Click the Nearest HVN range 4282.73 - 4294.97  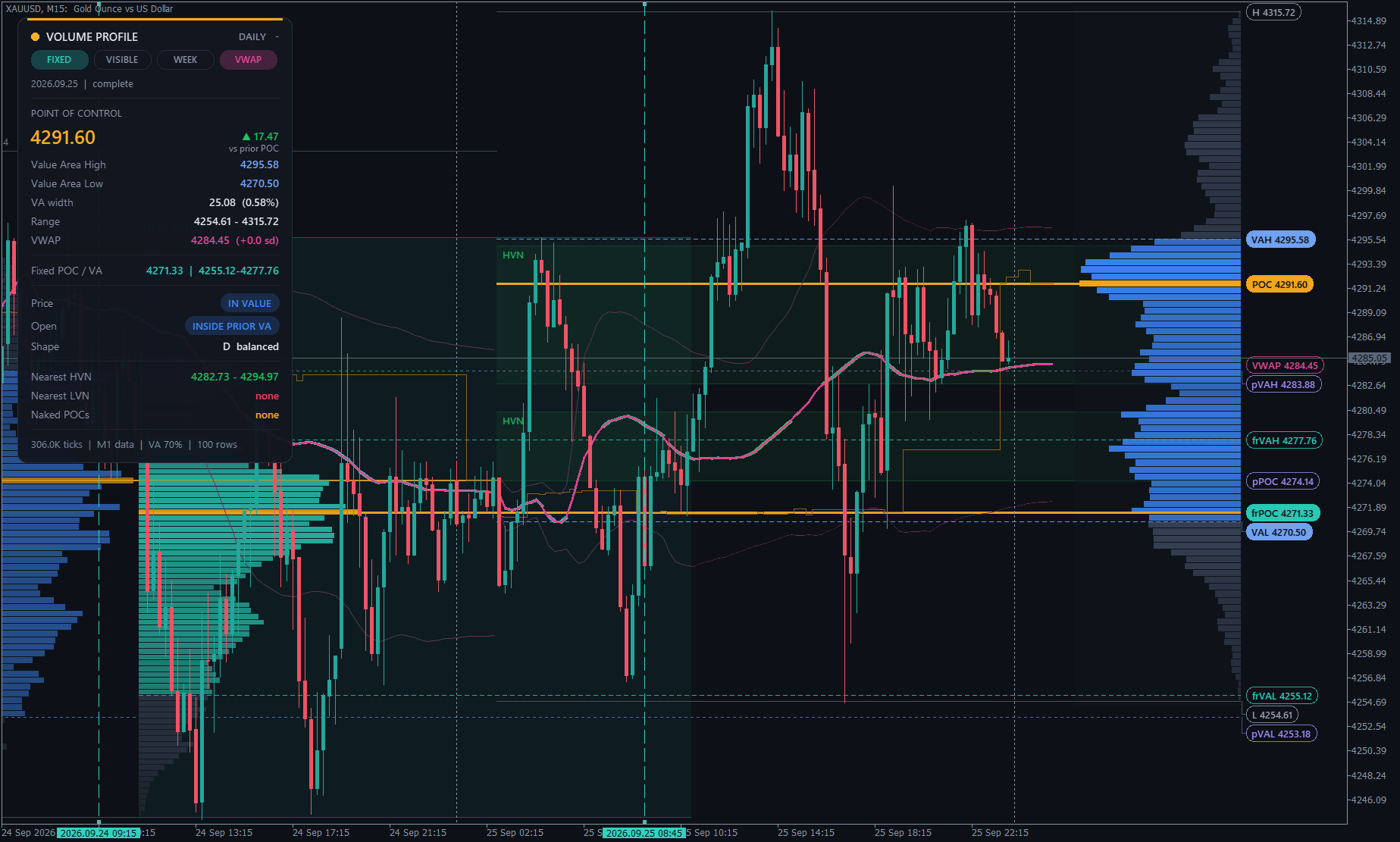tap(234, 377)
